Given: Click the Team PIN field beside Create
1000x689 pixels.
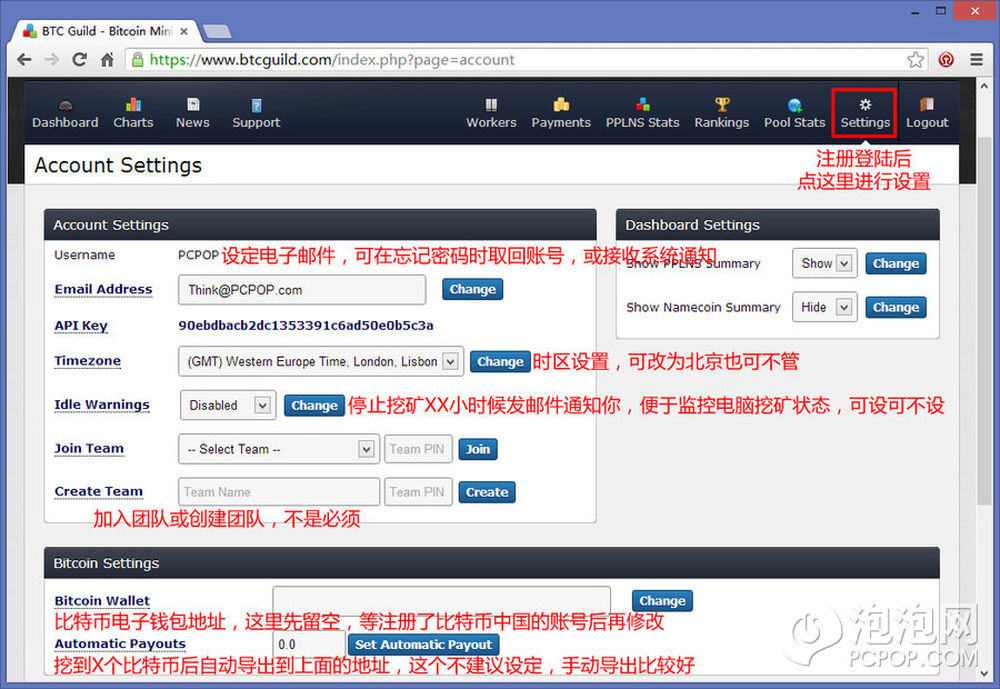Looking at the screenshot, I should click(x=418, y=492).
